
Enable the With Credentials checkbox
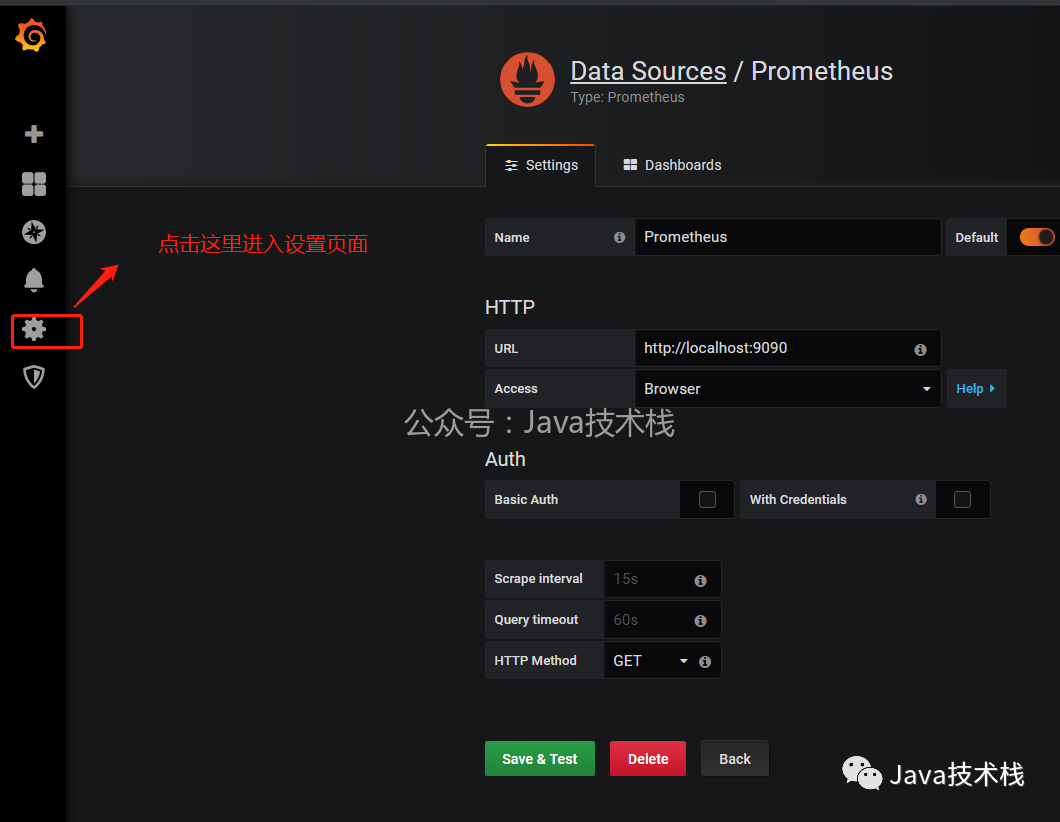[x=962, y=499]
